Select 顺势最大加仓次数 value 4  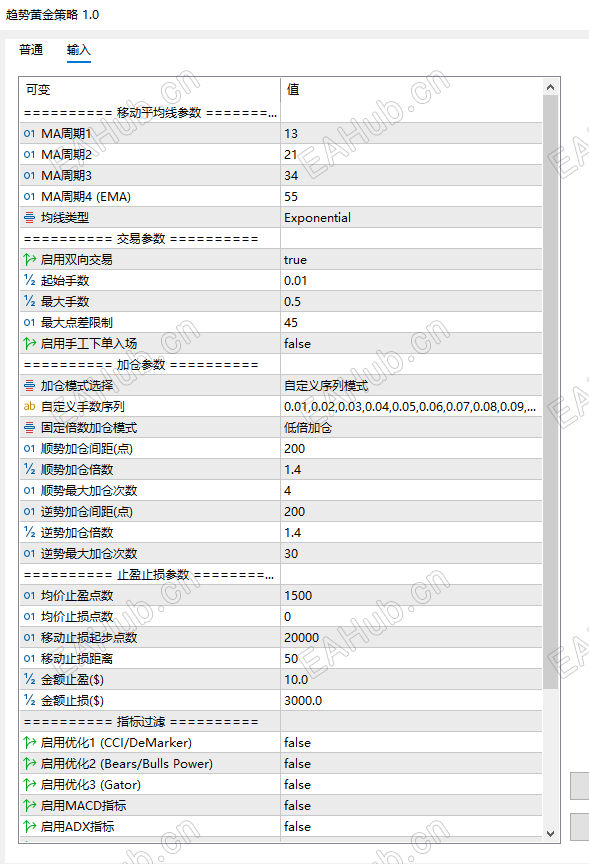(x=411, y=490)
